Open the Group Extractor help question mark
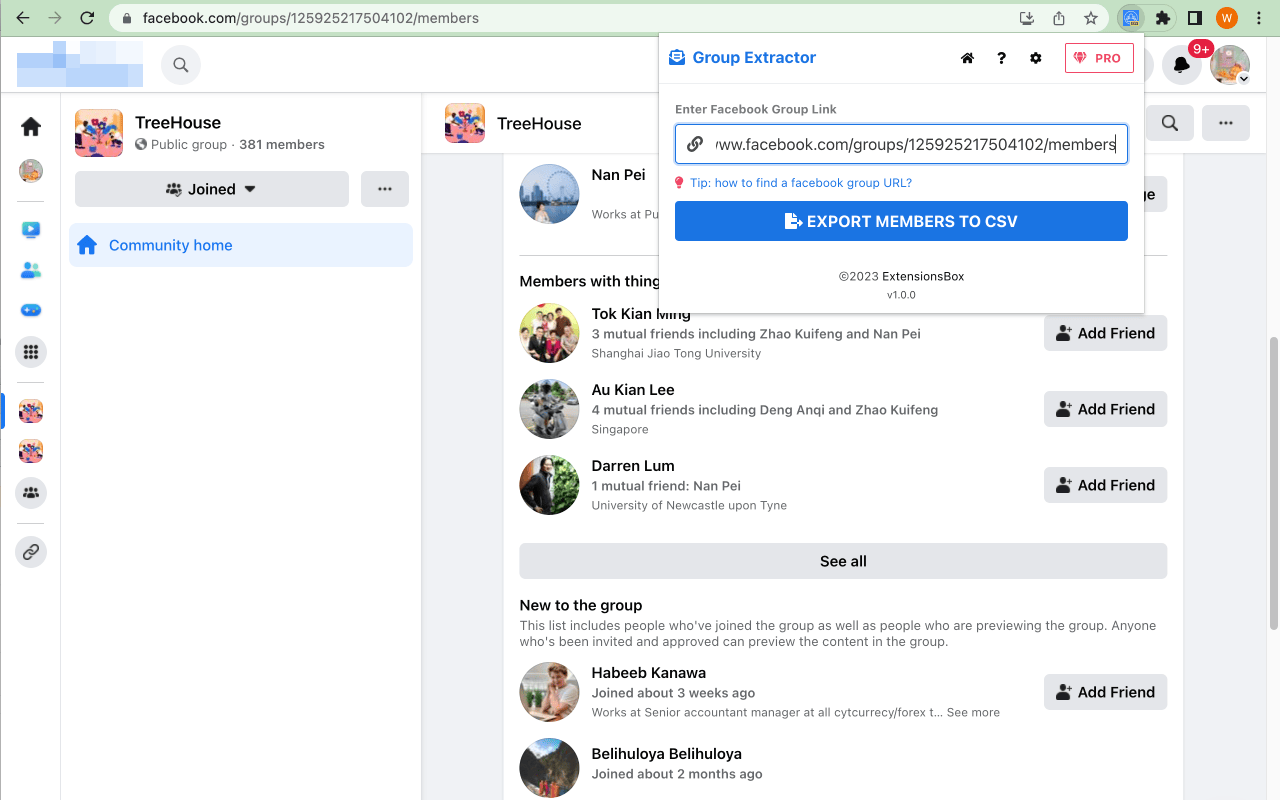Image resolution: width=1280 pixels, height=800 pixels. [1001, 58]
